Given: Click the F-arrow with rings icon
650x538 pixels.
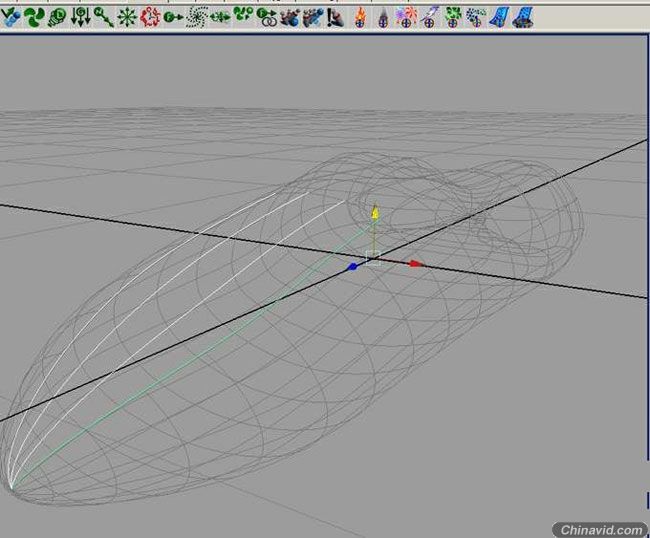Looking at the screenshot, I should [267, 17].
